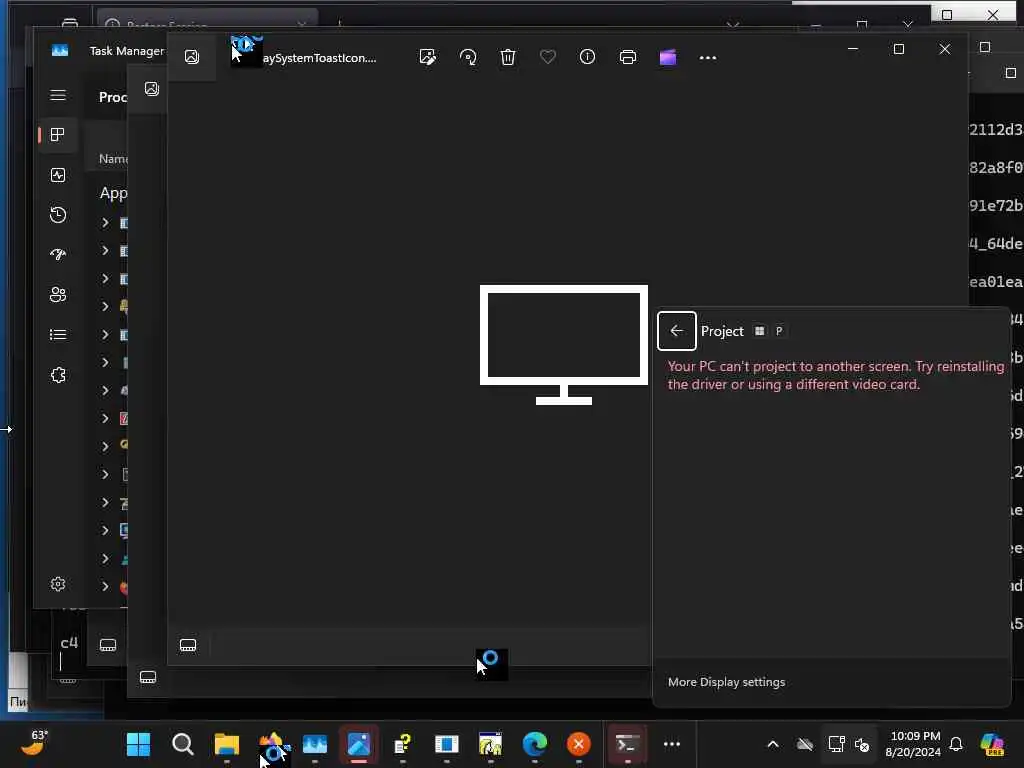Click the question-mark help app on taskbar
This screenshot has width=1024, height=768.
402,744
